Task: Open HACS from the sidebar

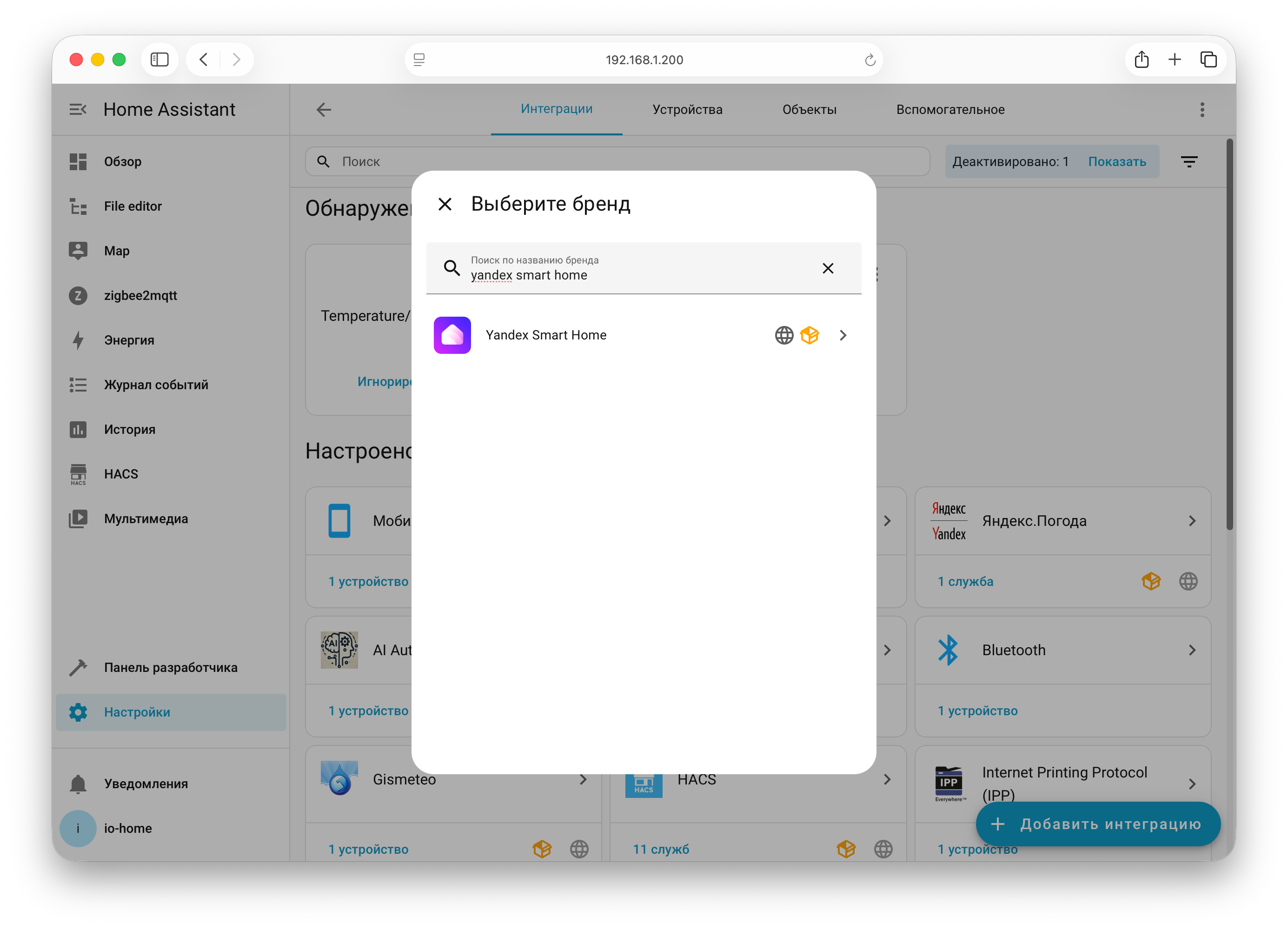Action: (120, 473)
